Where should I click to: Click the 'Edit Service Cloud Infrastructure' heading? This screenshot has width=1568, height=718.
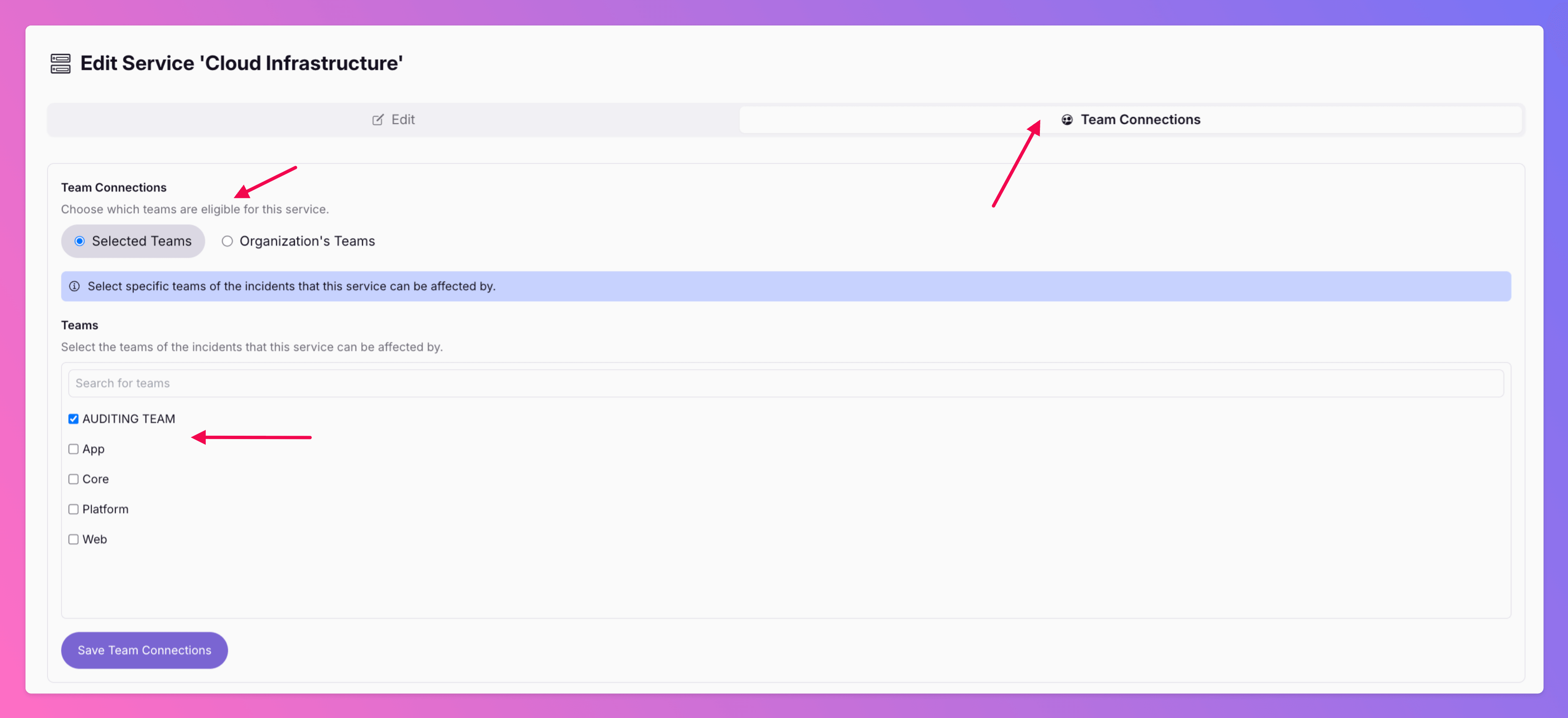(241, 63)
